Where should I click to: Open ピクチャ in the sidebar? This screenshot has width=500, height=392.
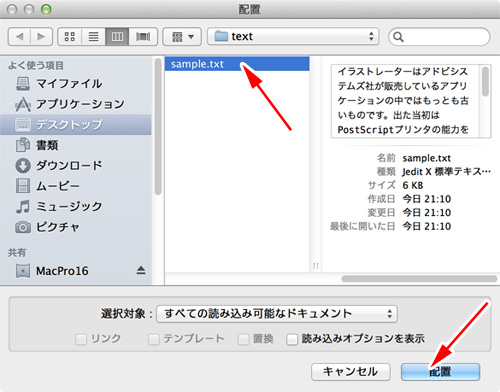pyautogui.click(x=75, y=227)
